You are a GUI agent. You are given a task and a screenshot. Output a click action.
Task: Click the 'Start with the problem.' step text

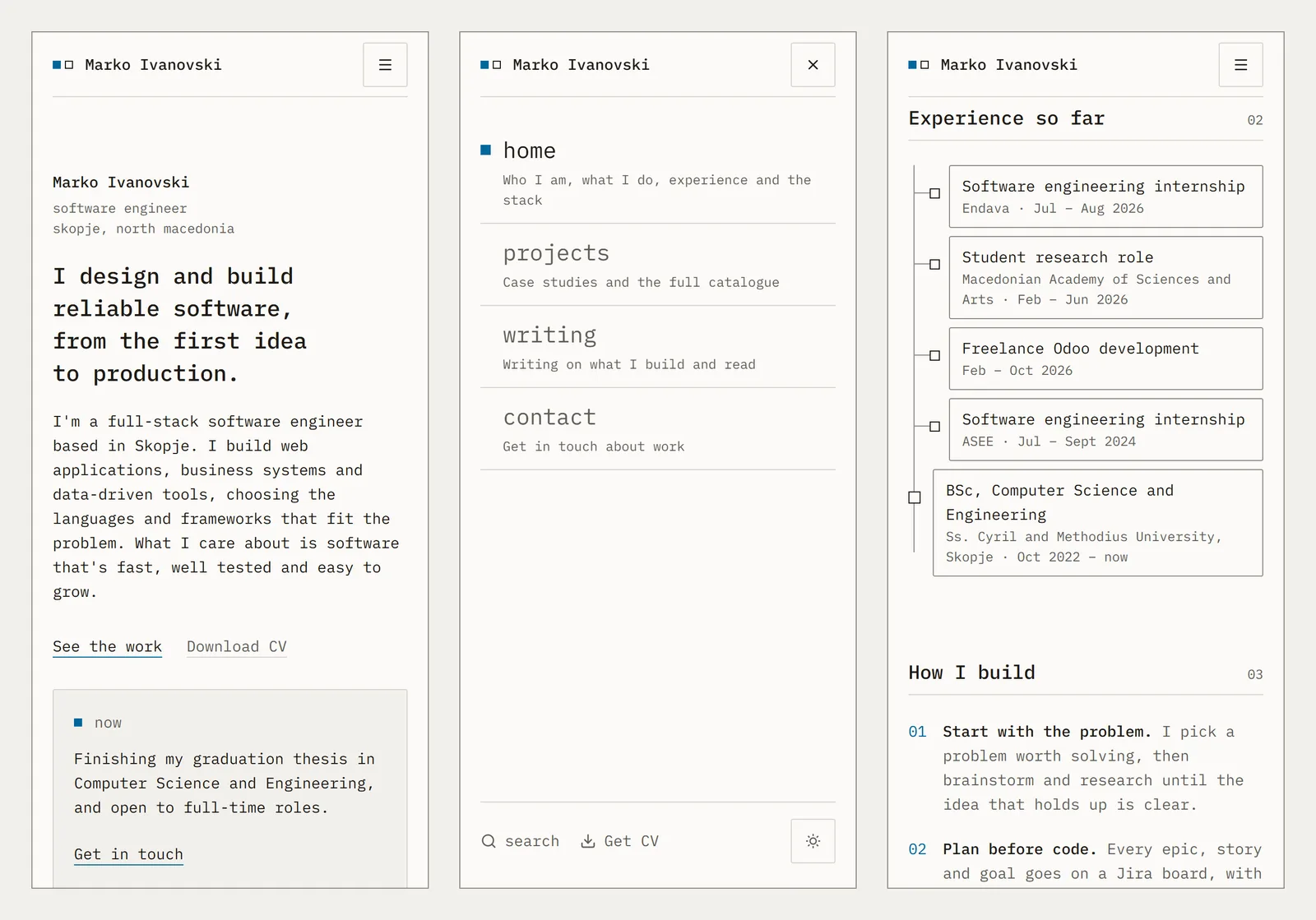tap(1047, 732)
